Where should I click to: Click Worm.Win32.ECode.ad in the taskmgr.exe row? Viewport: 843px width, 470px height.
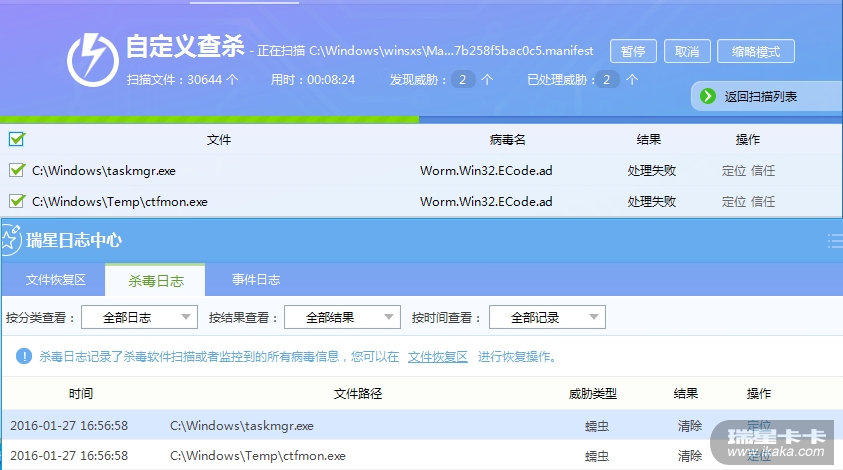pyautogui.click(x=486, y=171)
